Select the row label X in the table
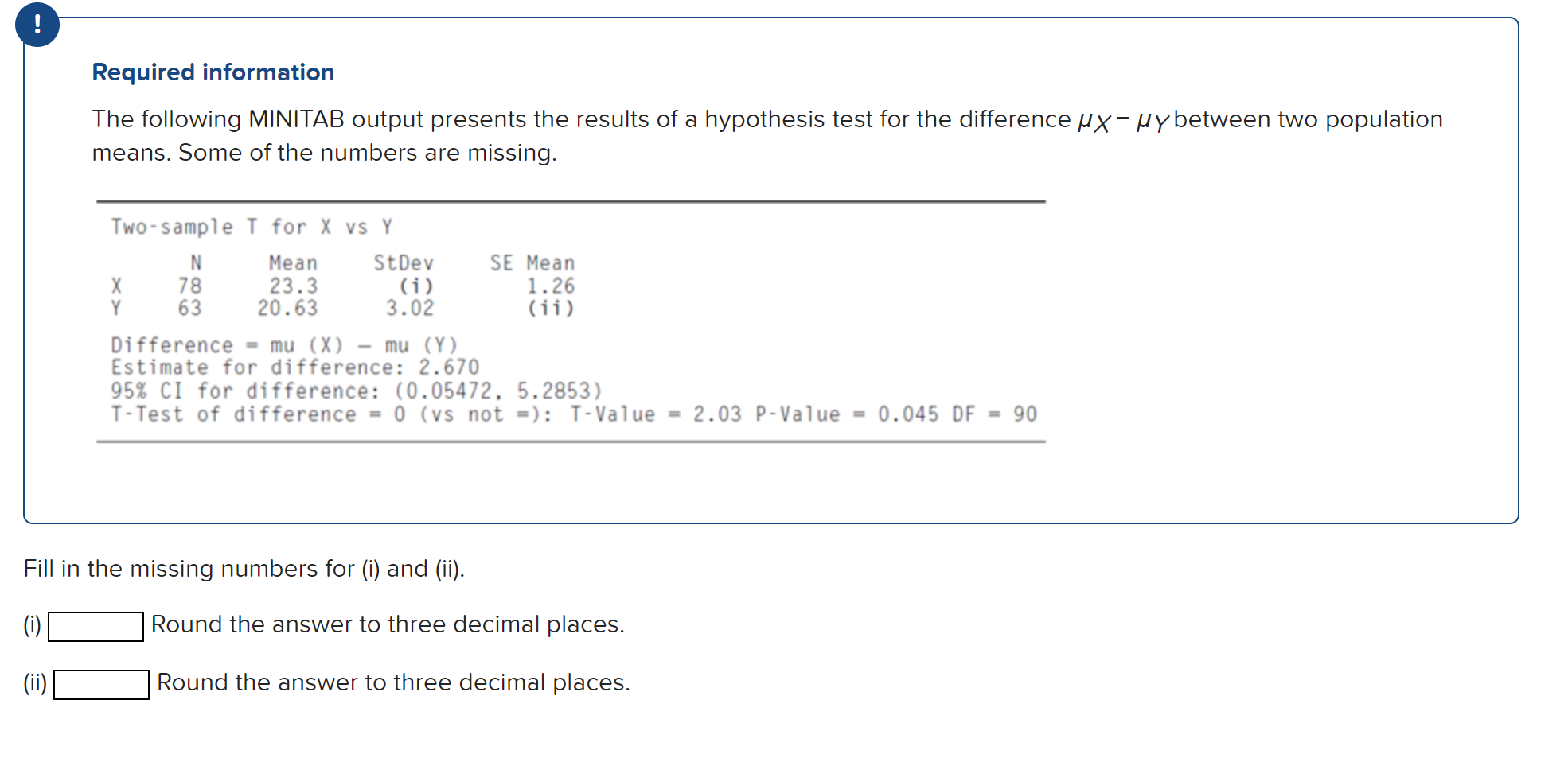Screen dimensions: 1568x770 116,286
